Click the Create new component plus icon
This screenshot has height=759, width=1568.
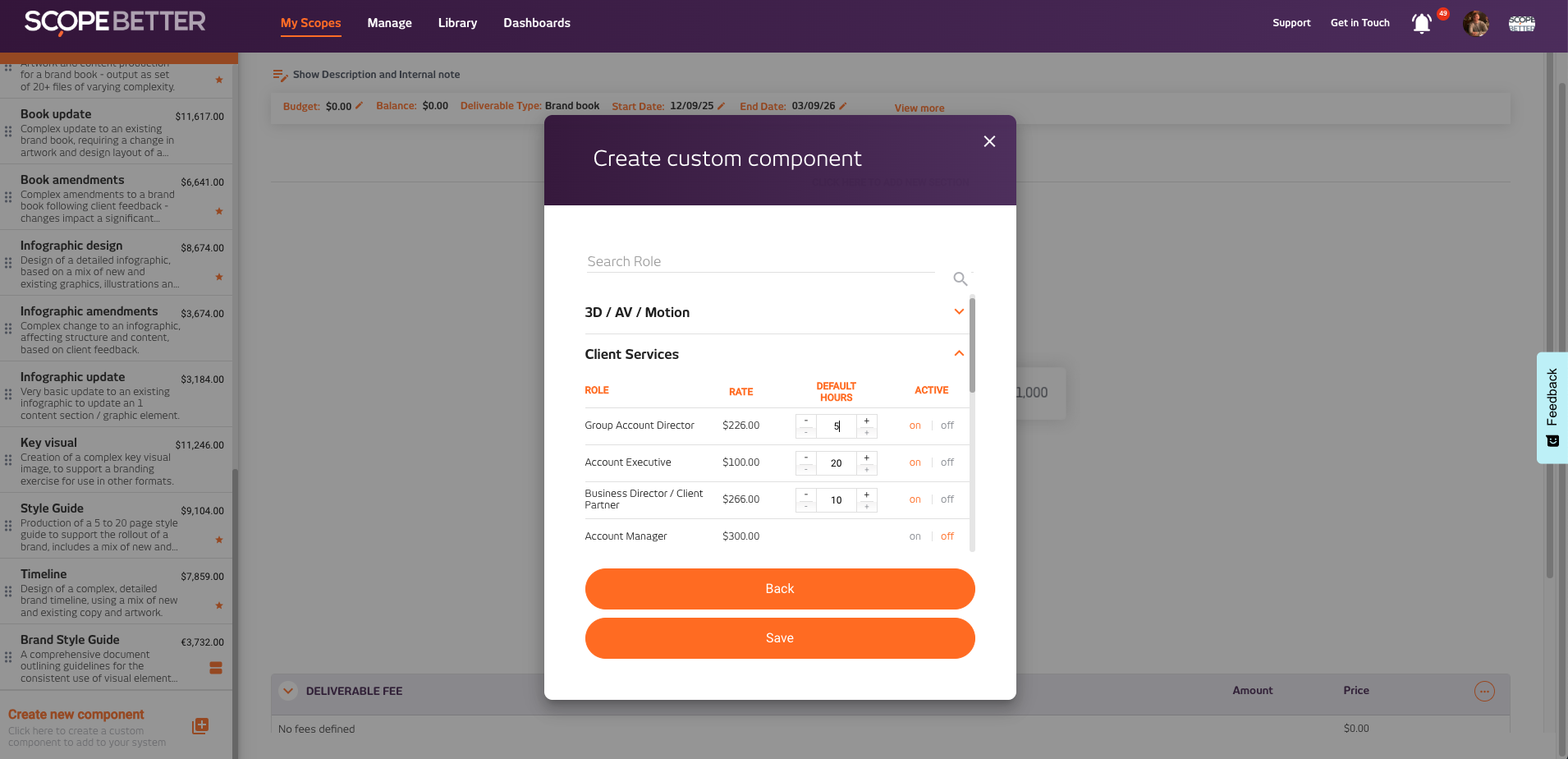pos(200,726)
